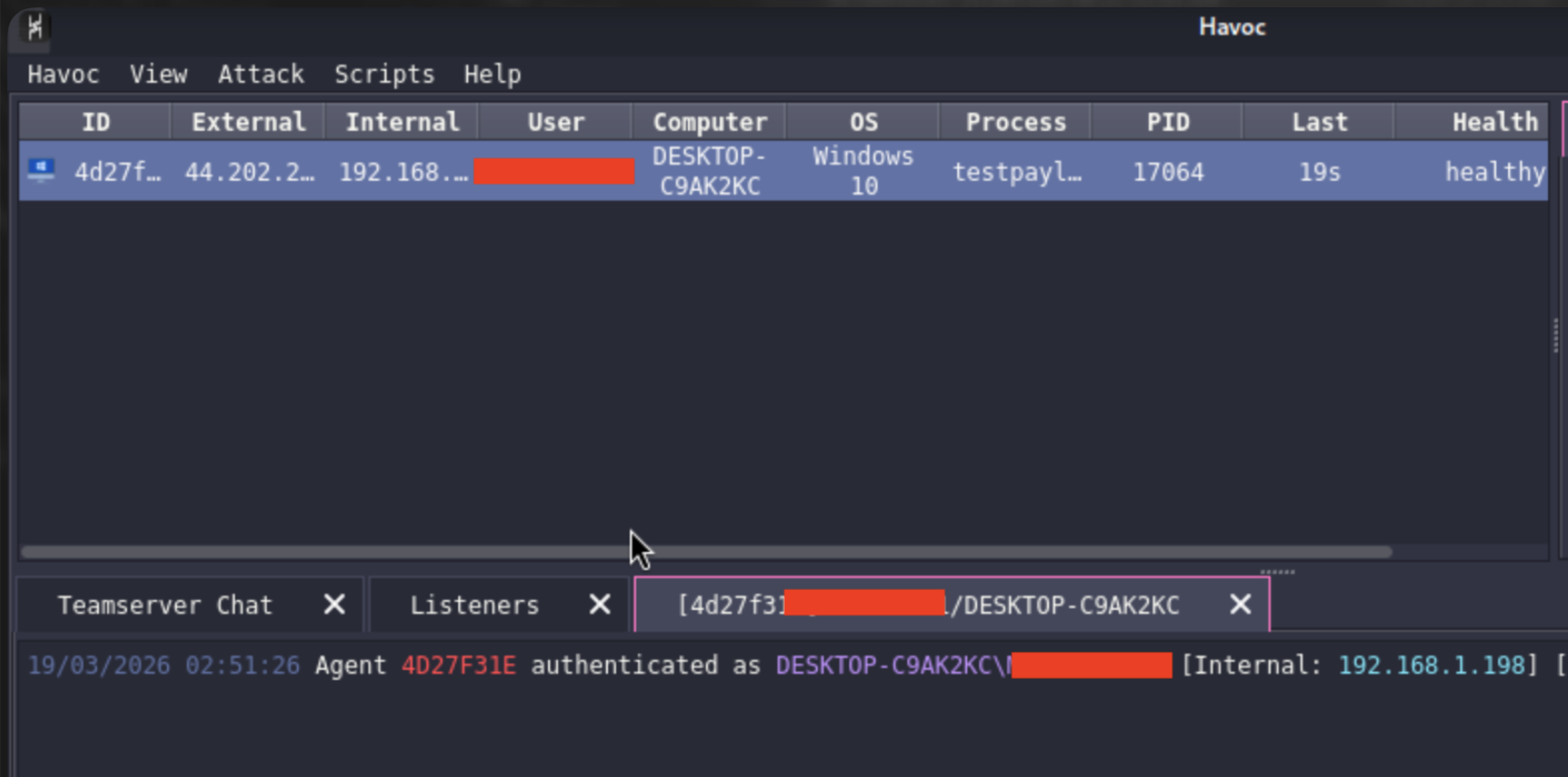Switch to the Teamserver Chat tab
Screen dimensions: 1568x777
(x=165, y=605)
